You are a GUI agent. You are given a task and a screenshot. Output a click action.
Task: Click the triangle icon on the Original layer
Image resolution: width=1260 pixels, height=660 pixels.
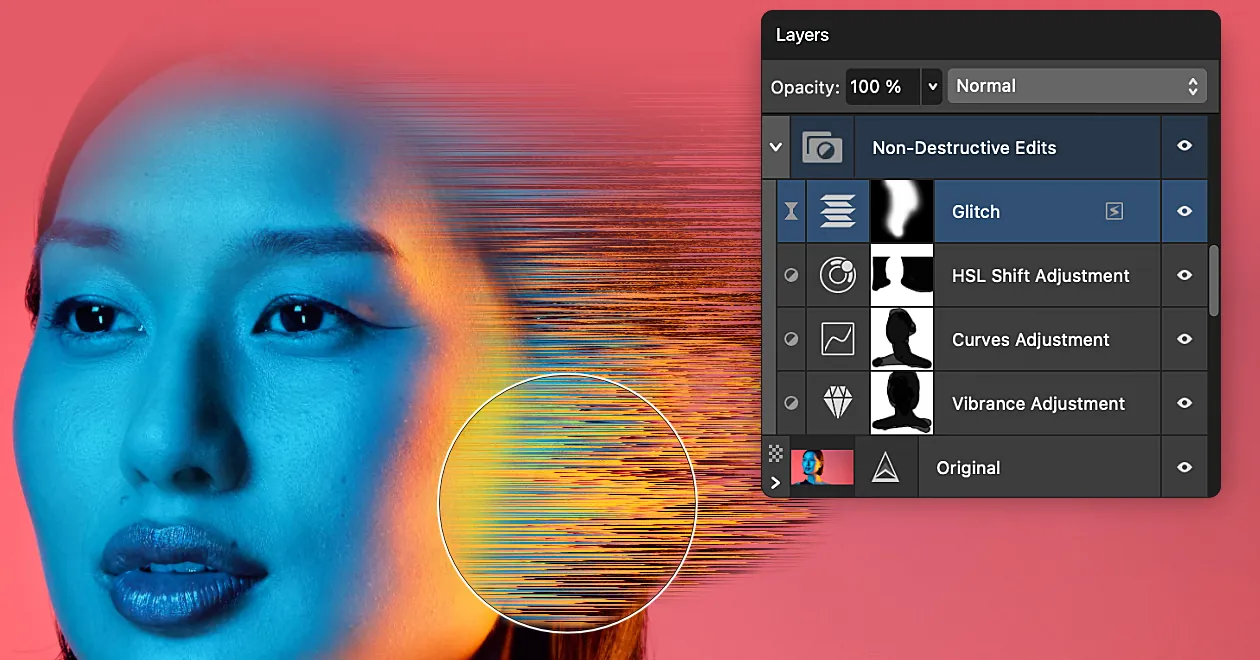coord(885,467)
